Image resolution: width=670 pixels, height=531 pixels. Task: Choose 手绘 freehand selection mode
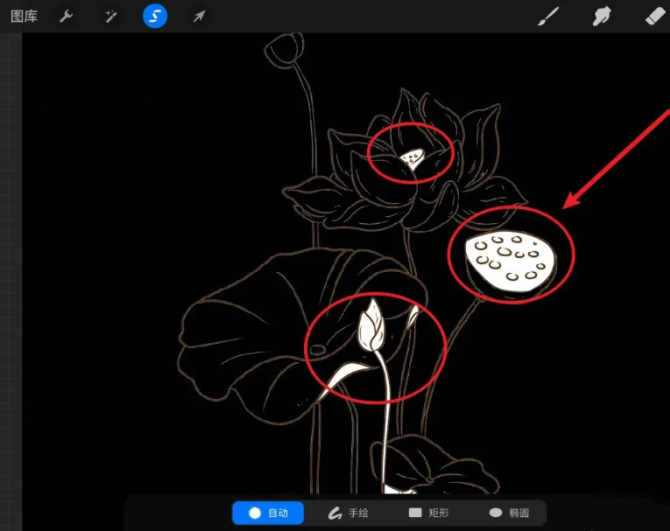click(348, 513)
